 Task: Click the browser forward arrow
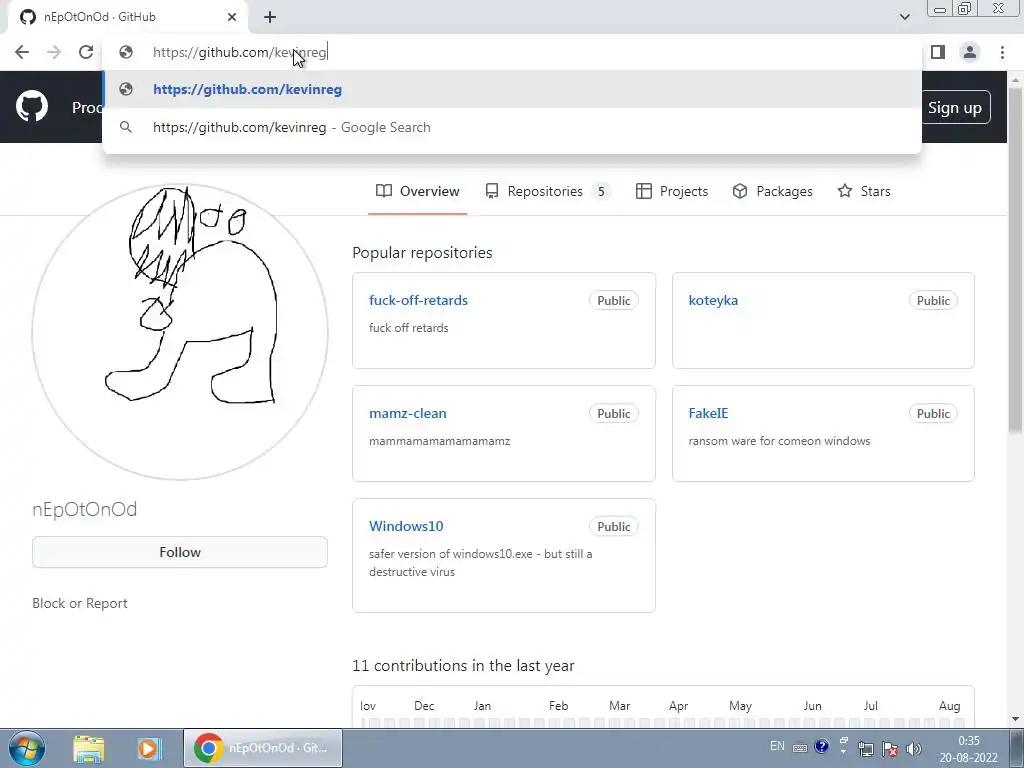(54, 52)
